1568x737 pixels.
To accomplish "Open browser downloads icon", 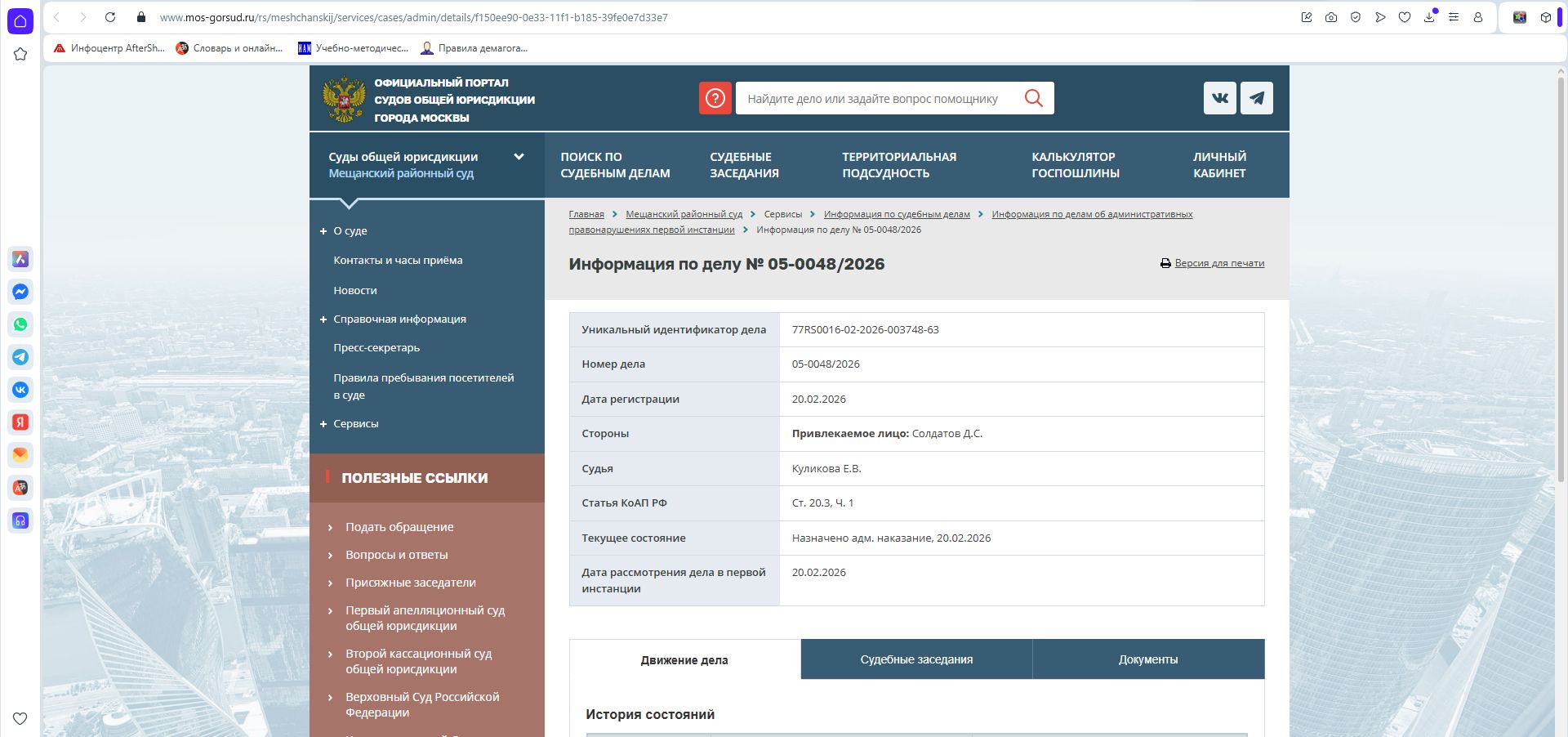I will (1429, 17).
